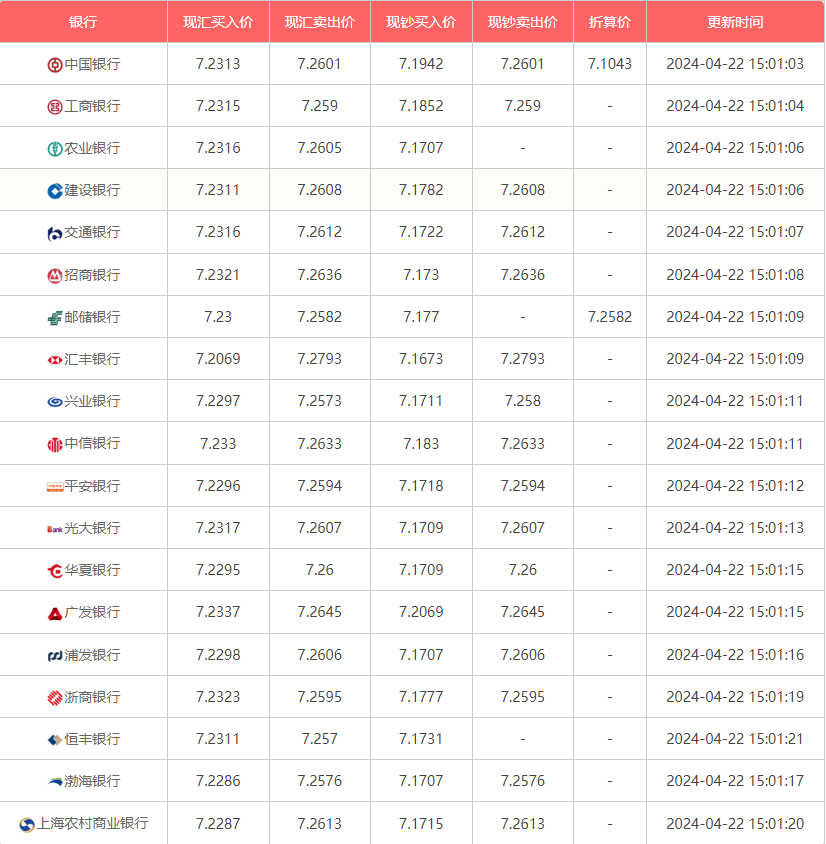Click the 农业银行 logo icon
The height and width of the screenshot is (844, 826).
pos(55,149)
